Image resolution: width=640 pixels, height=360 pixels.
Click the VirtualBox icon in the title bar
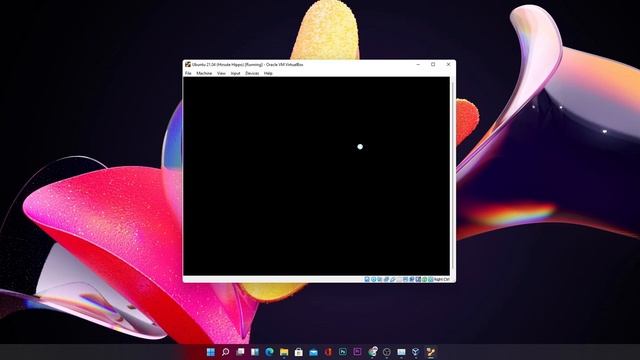[188, 64]
